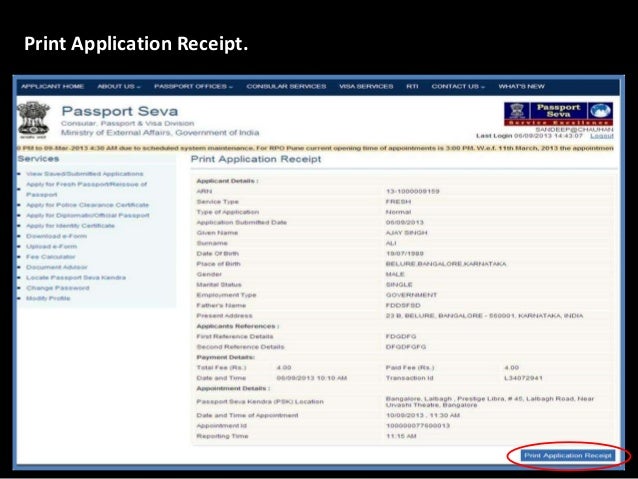Open Visa Services in navigation bar

[x=366, y=86]
